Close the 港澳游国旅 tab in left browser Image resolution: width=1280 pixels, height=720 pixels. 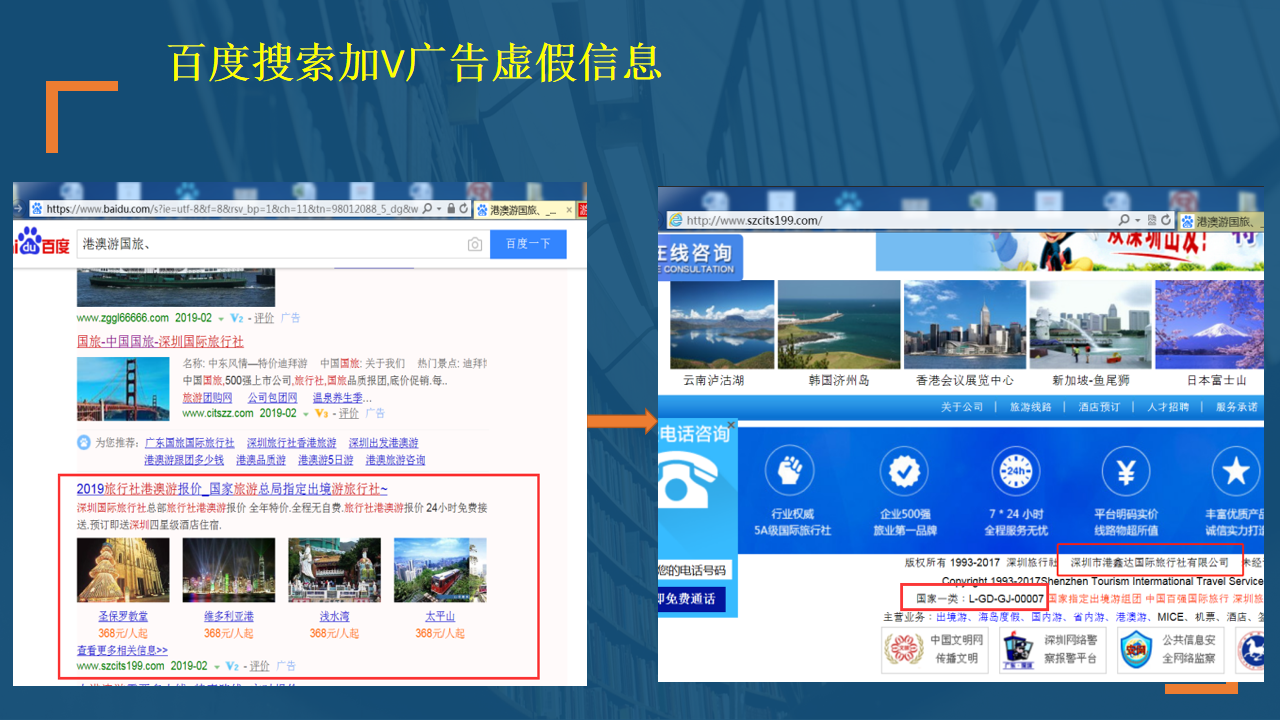(x=570, y=210)
